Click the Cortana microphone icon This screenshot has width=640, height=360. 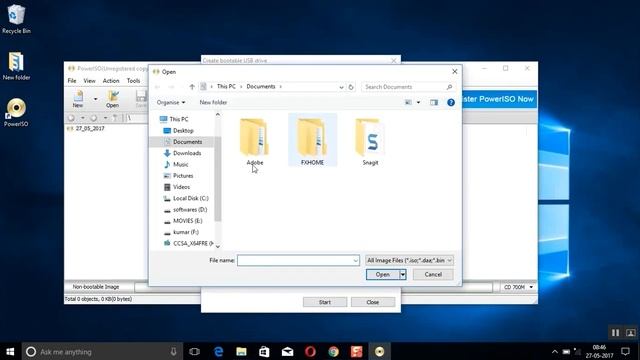click(x=173, y=351)
